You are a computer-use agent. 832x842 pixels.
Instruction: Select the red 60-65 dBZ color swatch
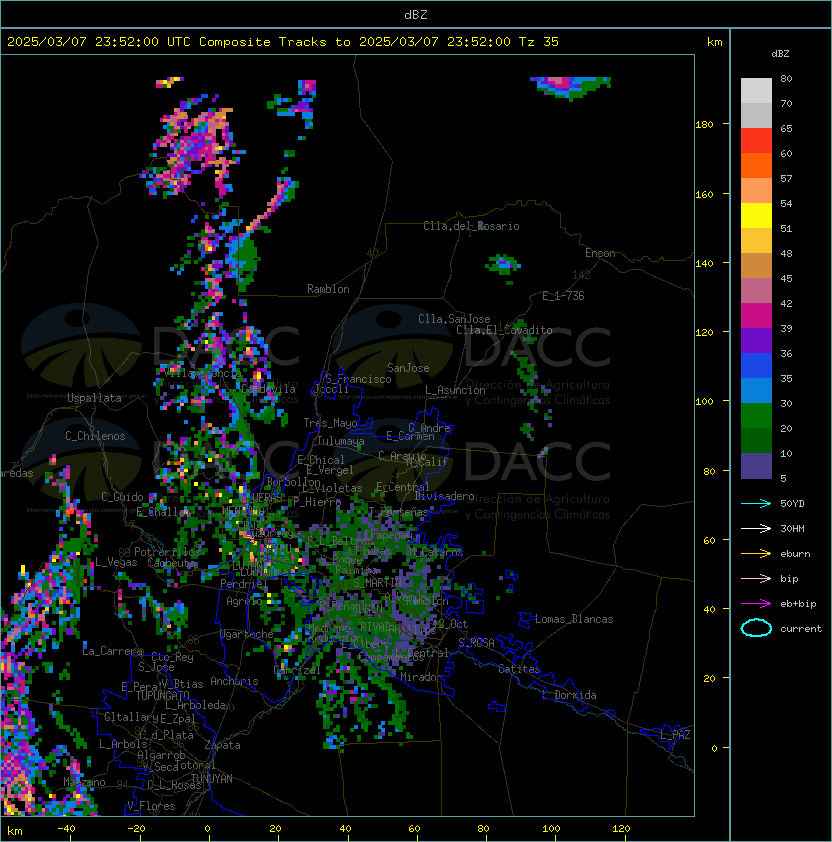click(x=756, y=141)
